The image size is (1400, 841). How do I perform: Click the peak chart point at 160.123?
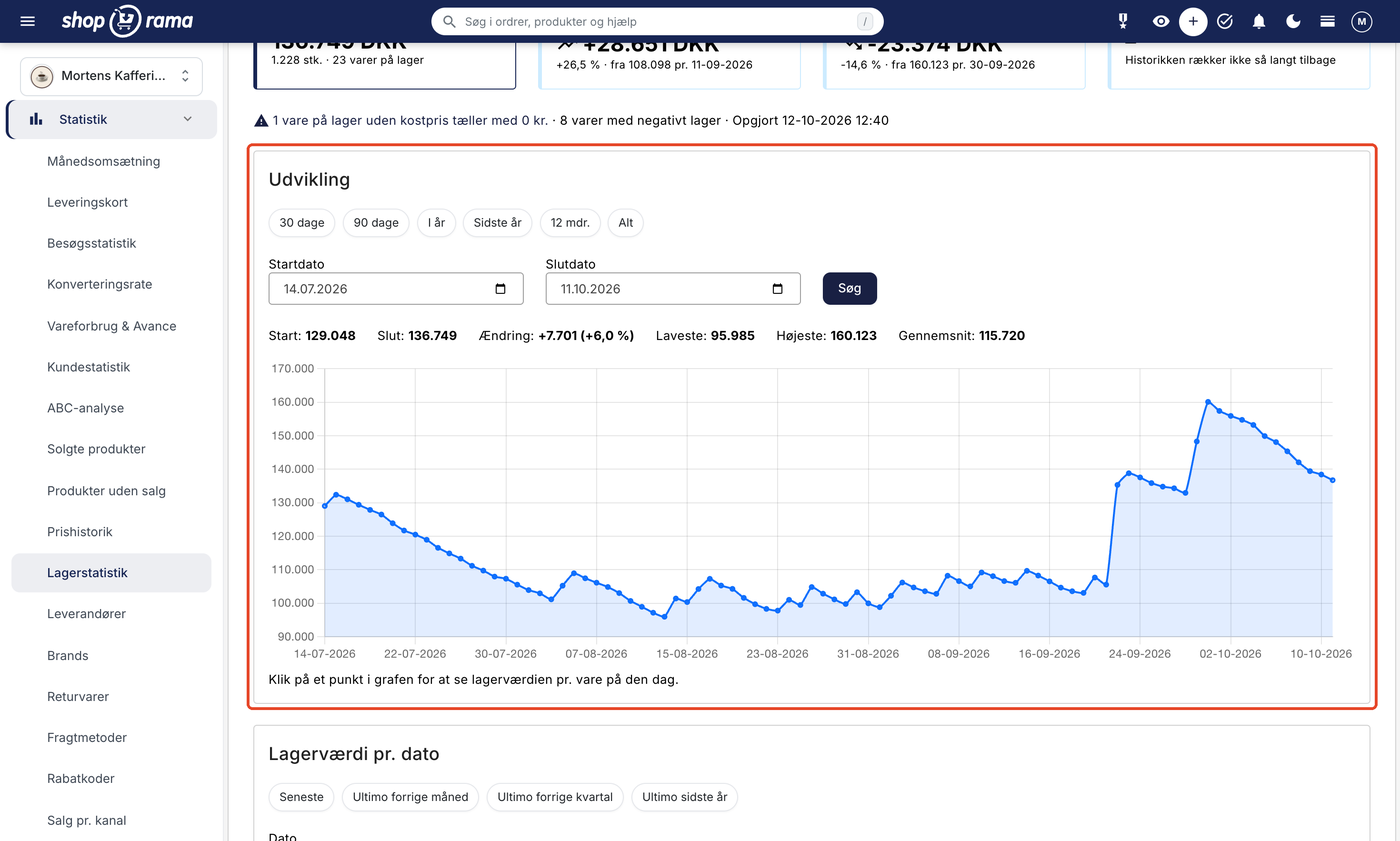pyautogui.click(x=1208, y=402)
